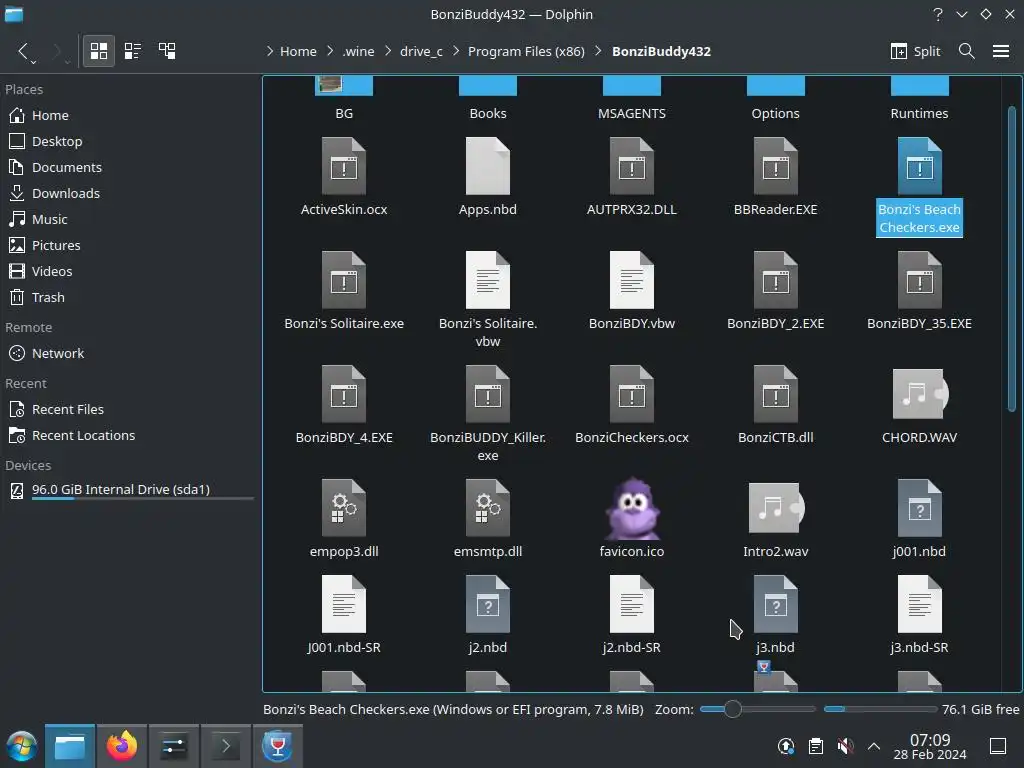Click the j3.nbd-SR file name
The image size is (1024, 768).
point(920,647)
